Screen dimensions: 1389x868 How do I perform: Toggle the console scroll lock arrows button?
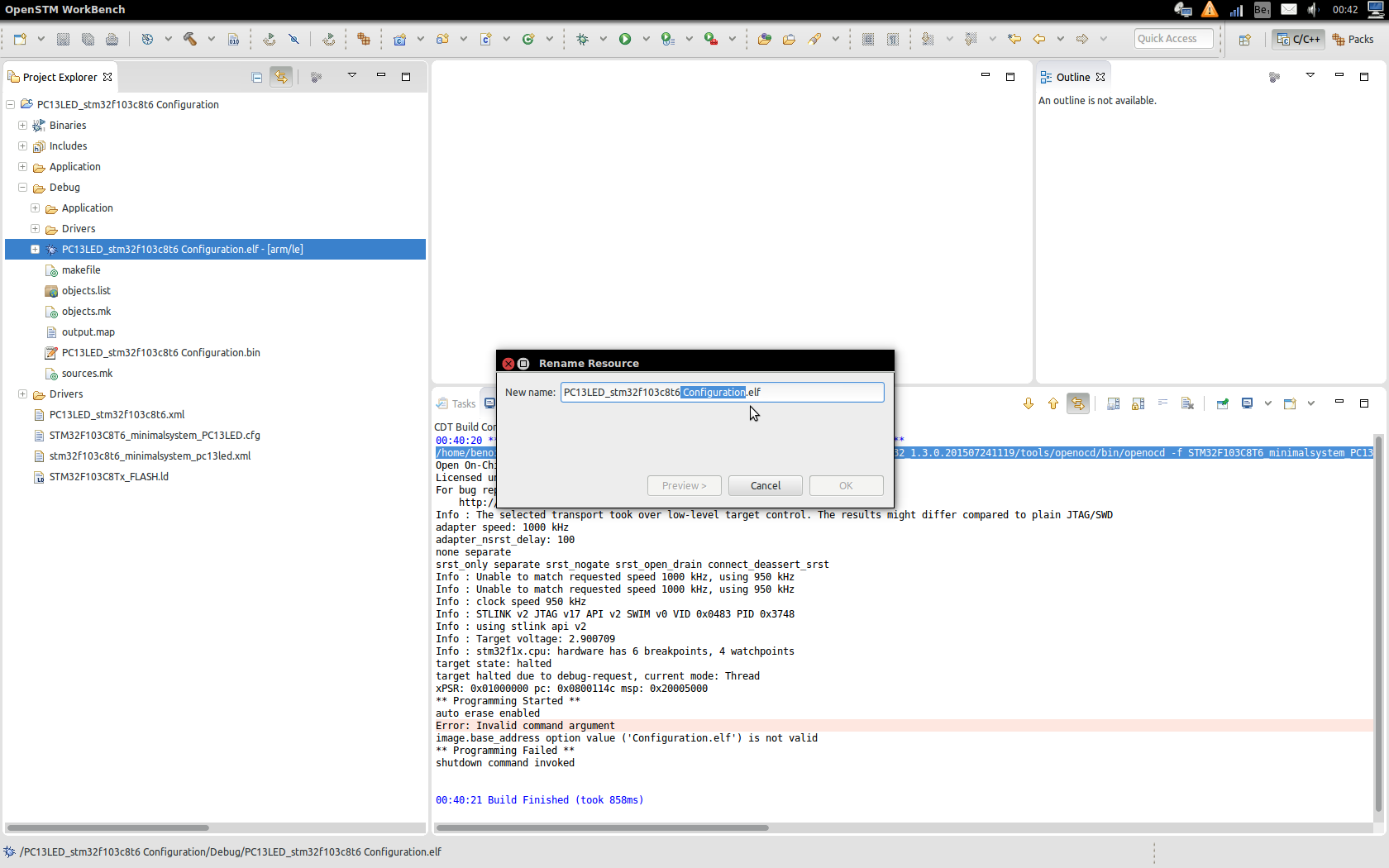1078,403
